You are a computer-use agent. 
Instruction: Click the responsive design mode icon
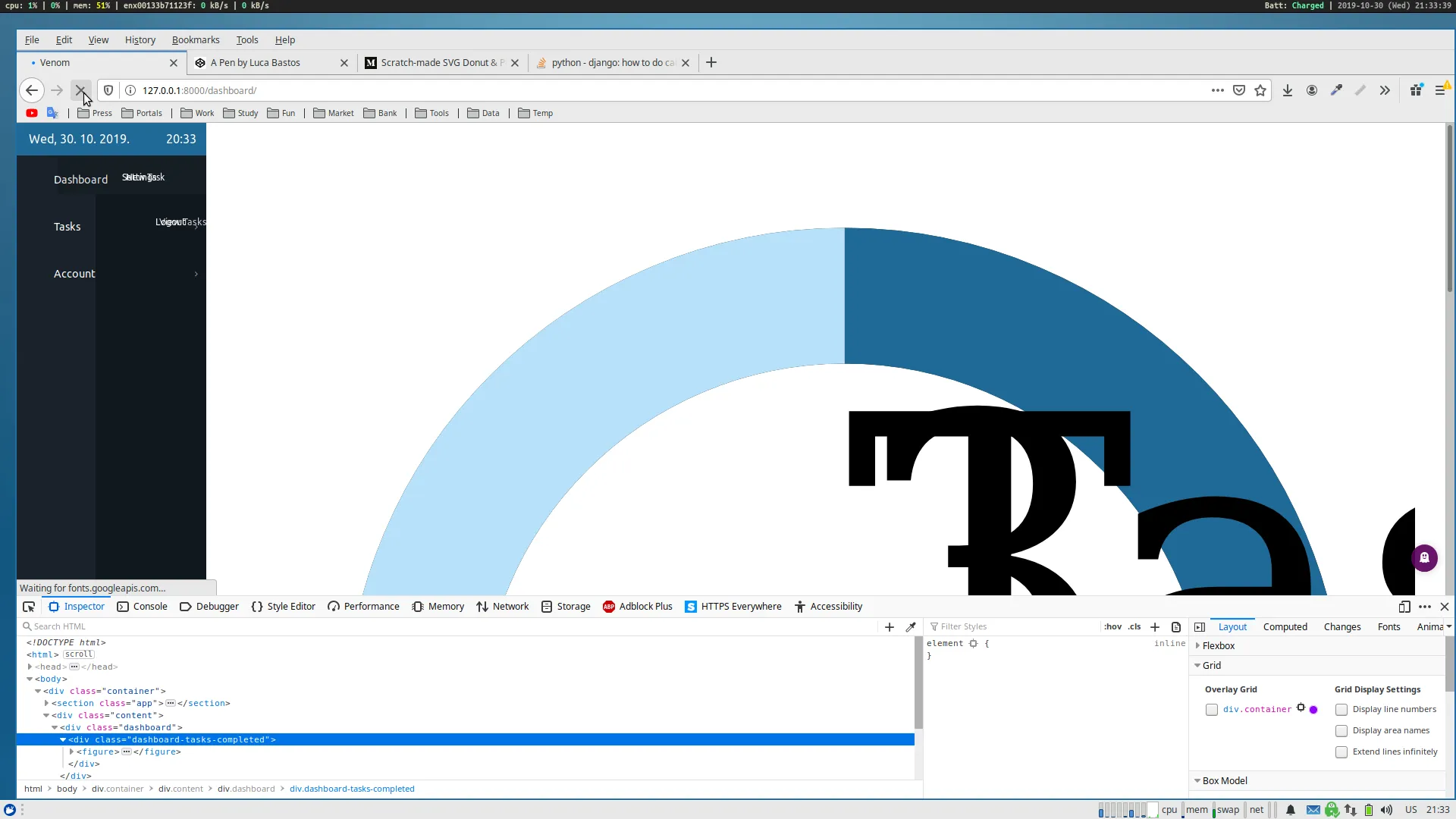1404,607
